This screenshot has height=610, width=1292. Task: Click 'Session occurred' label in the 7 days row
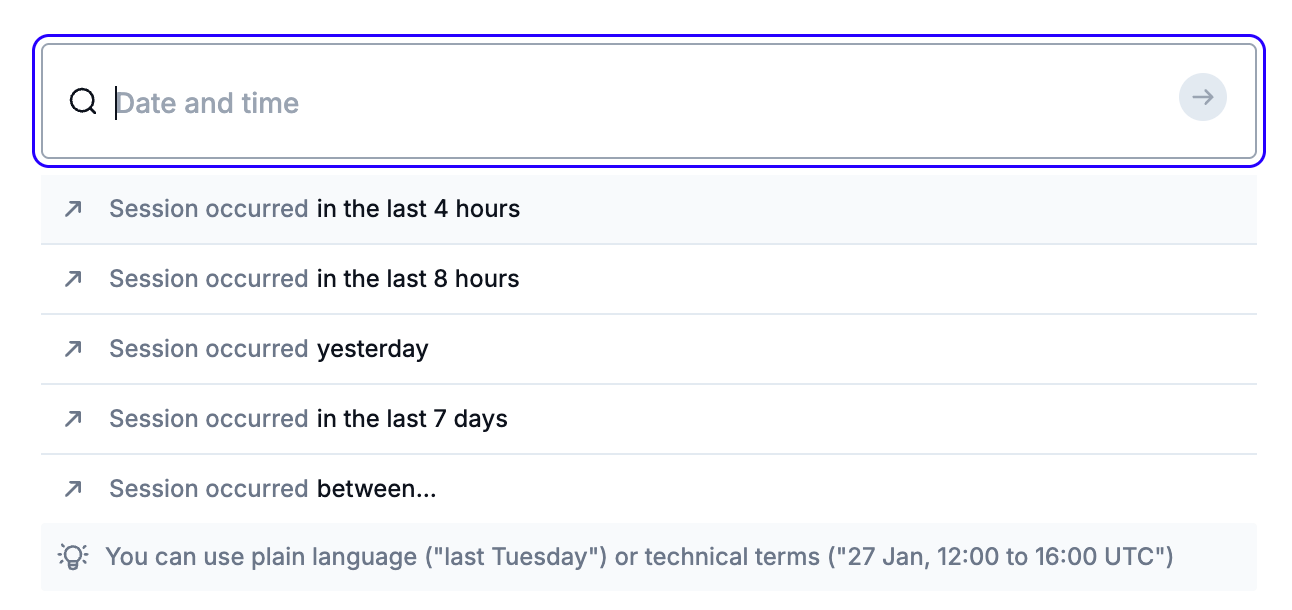click(208, 419)
